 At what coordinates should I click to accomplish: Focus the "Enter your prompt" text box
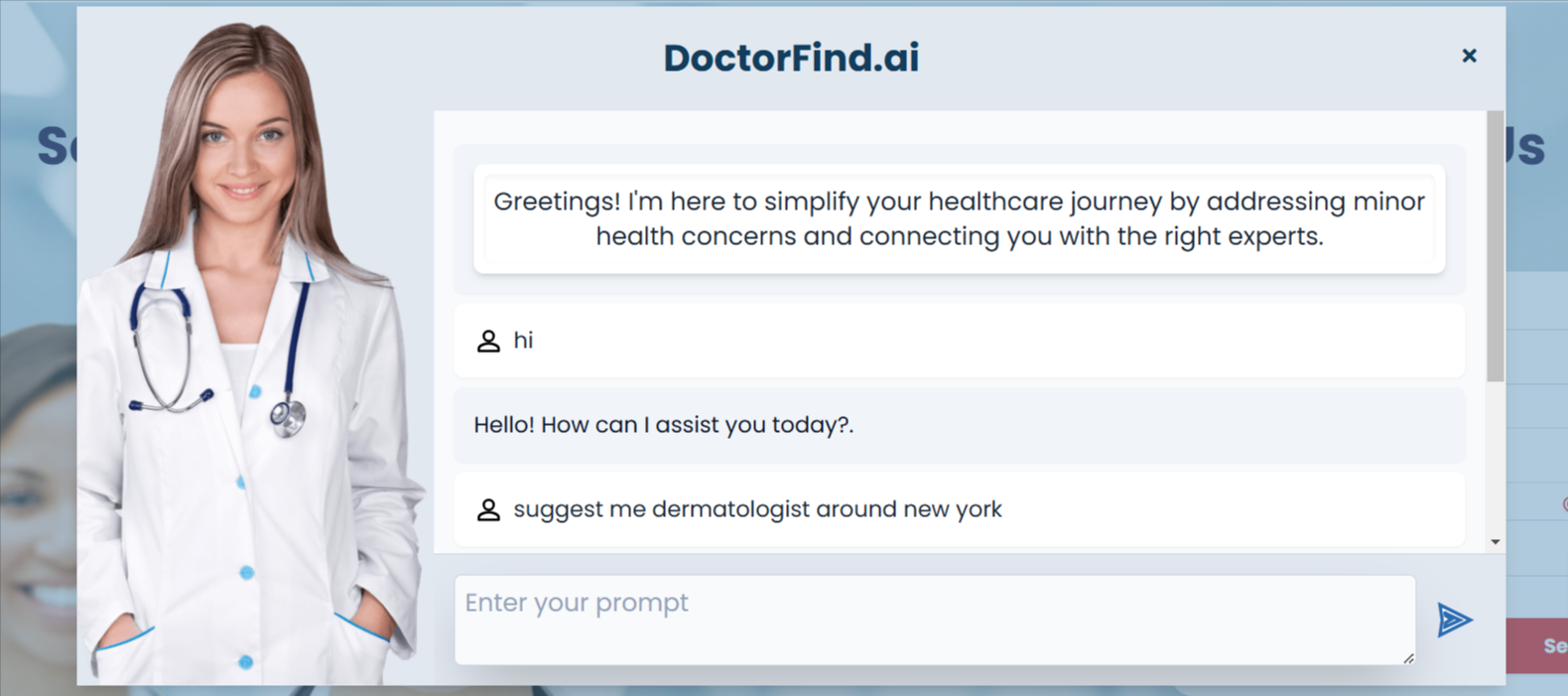[933, 619]
